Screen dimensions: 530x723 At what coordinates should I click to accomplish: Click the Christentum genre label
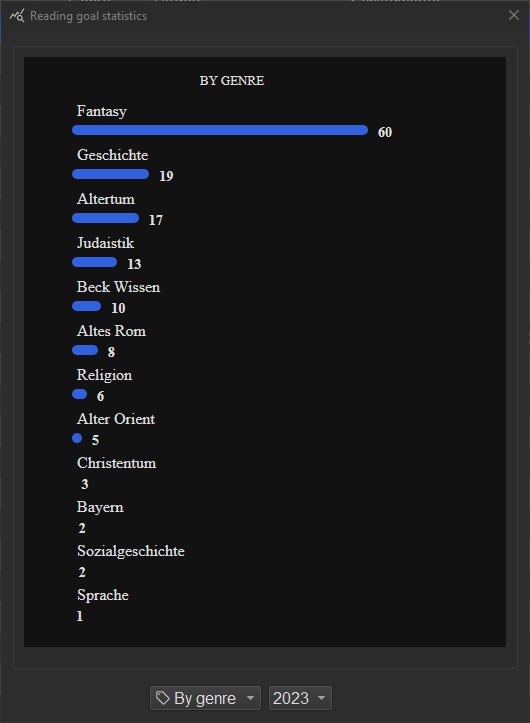116,463
